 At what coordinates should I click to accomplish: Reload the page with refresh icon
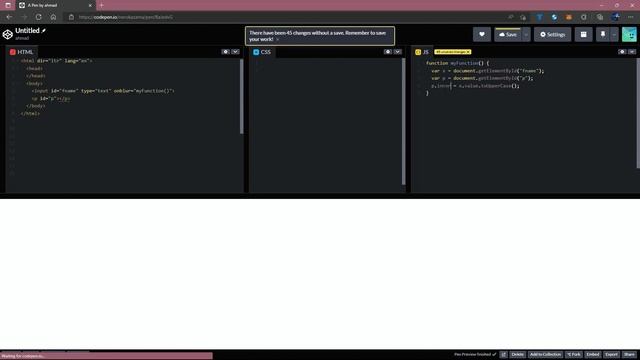coord(38,17)
